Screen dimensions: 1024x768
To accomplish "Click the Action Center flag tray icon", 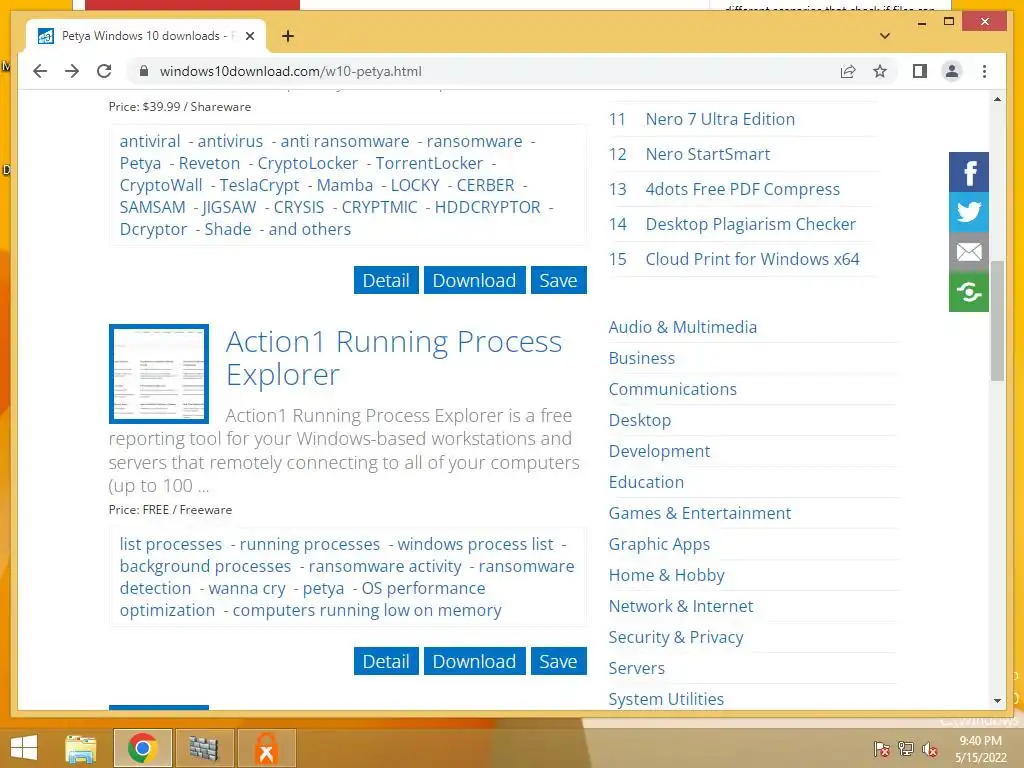I will tap(882, 749).
